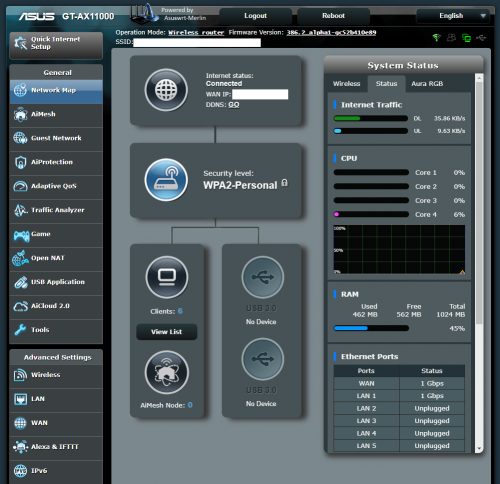Switch to the Aura RGB tab
This screenshot has height=484, width=500.
[x=427, y=84]
